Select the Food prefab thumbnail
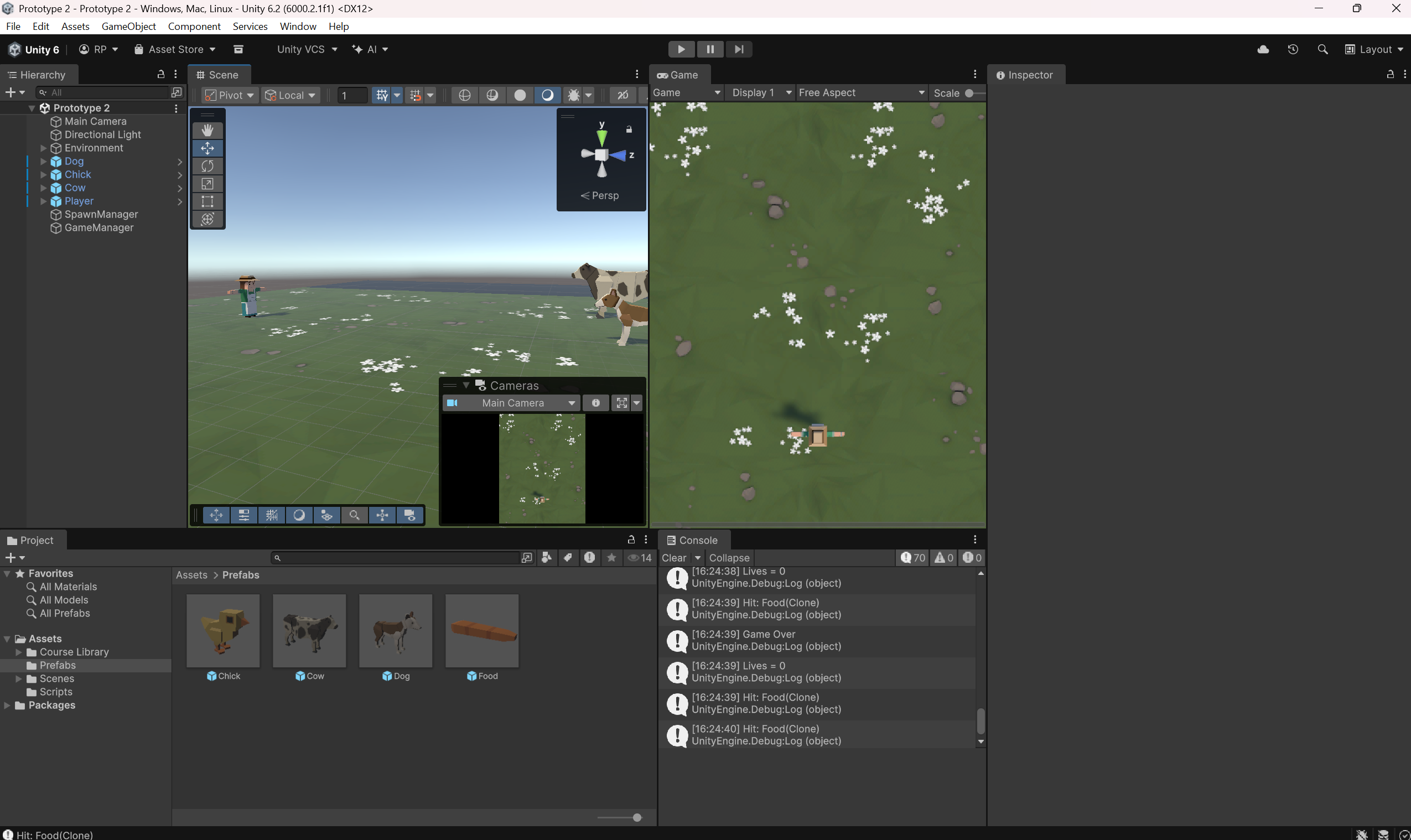This screenshot has height=840, width=1411. click(481, 631)
